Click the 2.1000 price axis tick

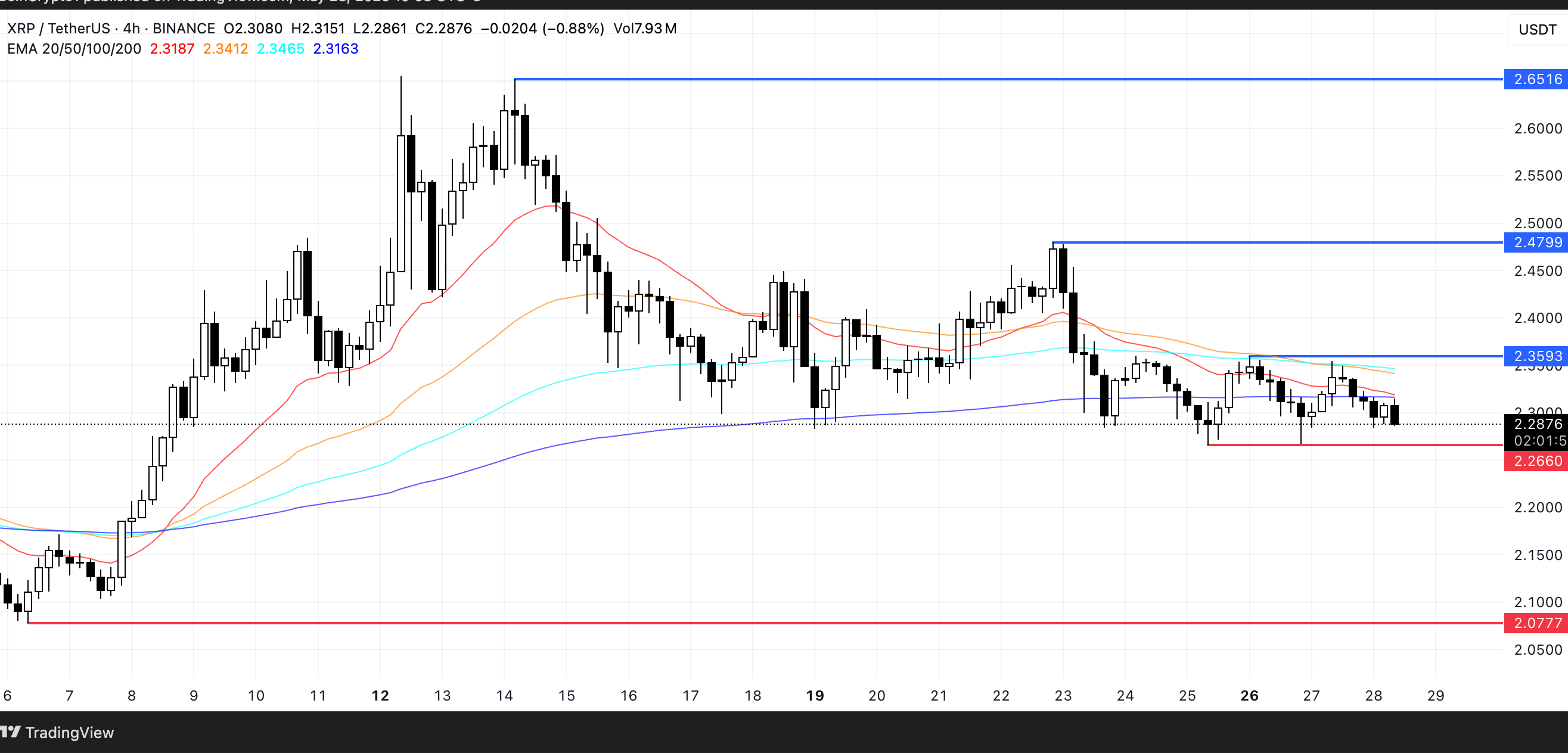pyautogui.click(x=1538, y=602)
